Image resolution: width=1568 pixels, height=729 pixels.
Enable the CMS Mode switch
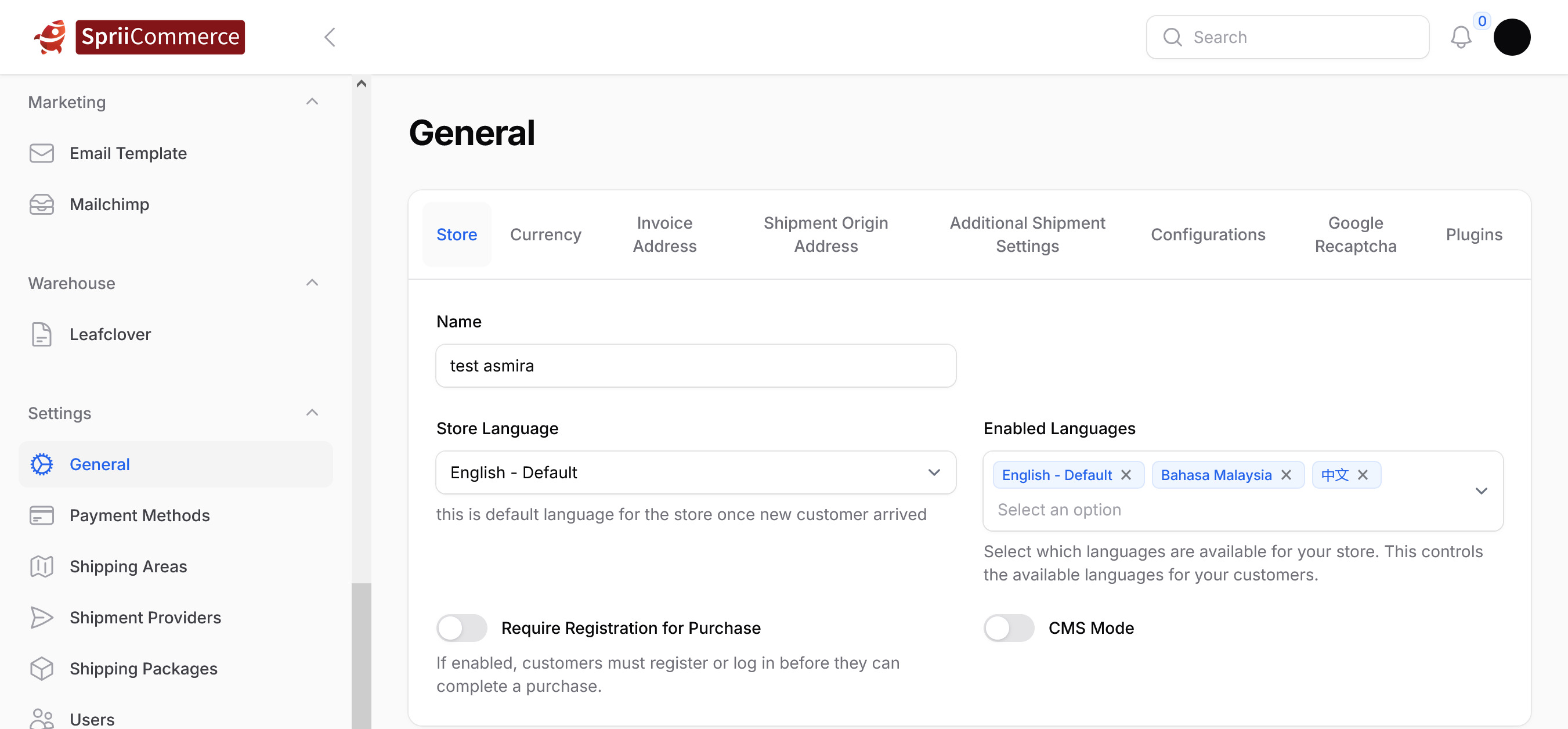(x=1009, y=628)
